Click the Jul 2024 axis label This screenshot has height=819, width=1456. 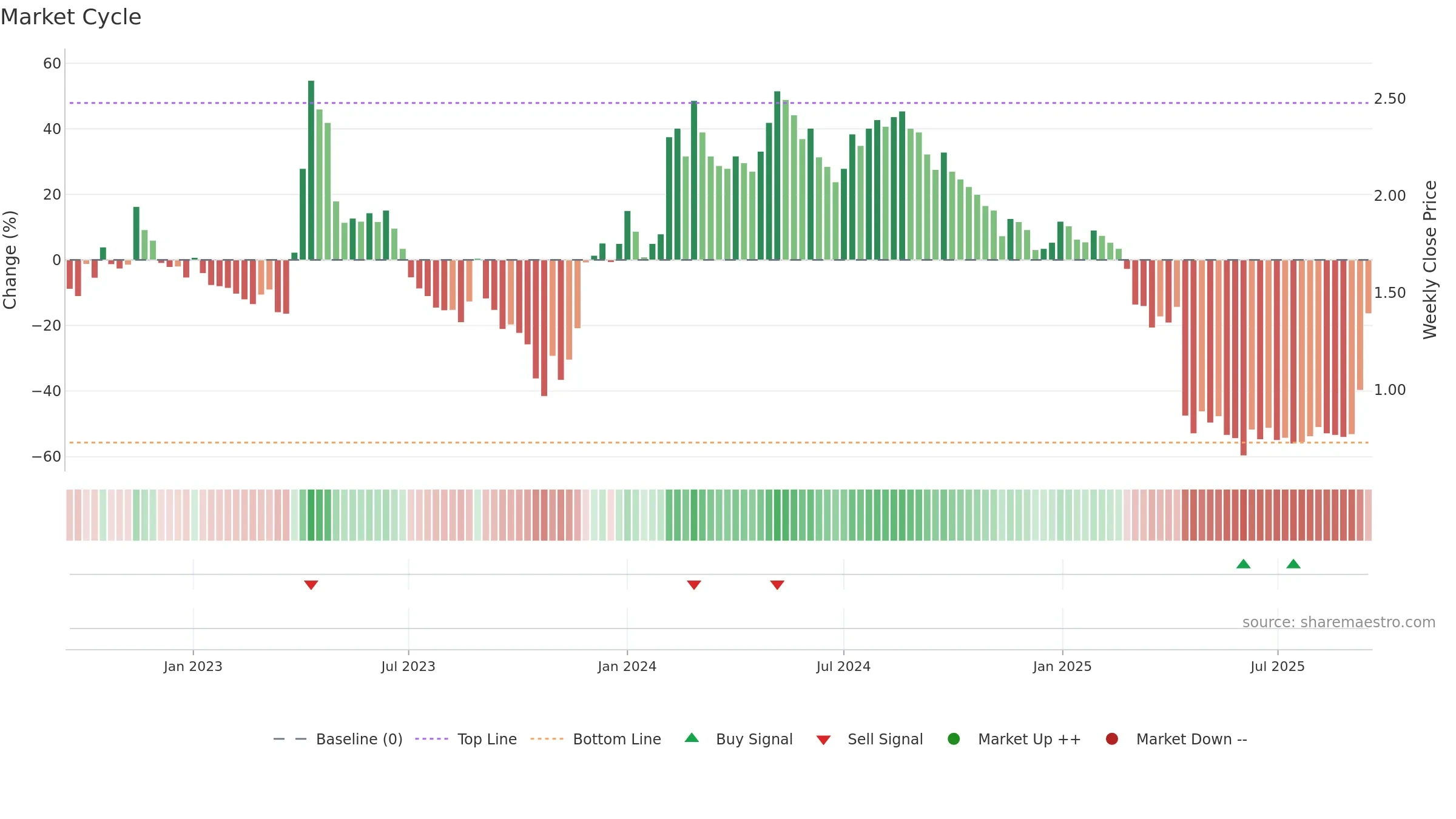pos(843,667)
